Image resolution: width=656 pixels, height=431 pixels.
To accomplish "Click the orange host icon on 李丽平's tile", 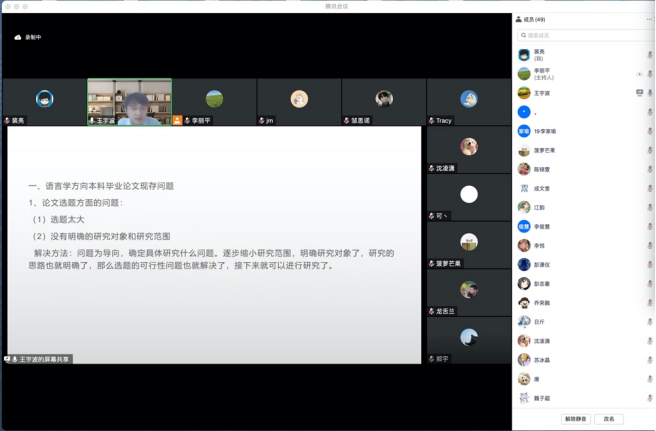I will point(178,120).
